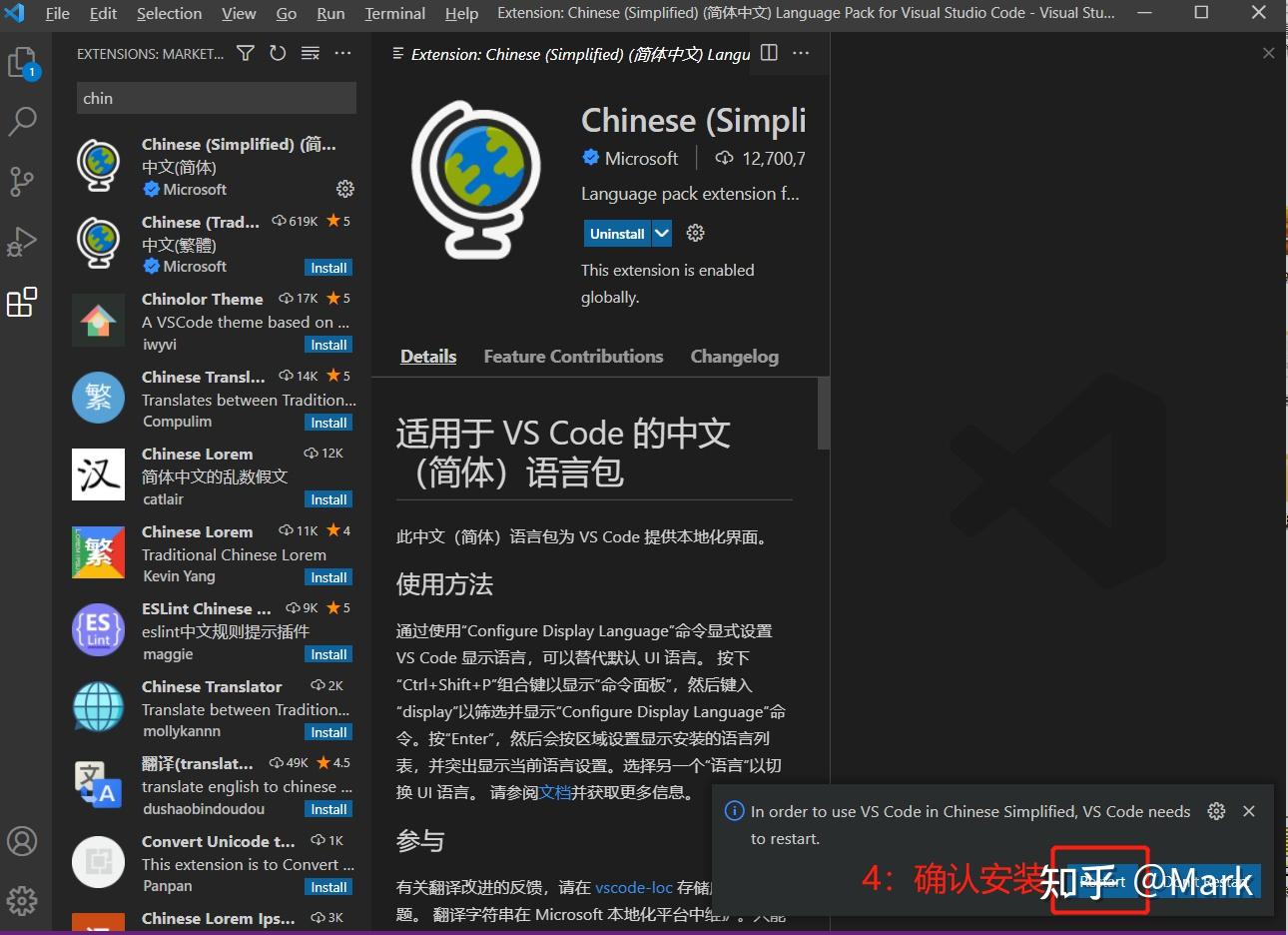Refresh the extensions list

click(278, 53)
